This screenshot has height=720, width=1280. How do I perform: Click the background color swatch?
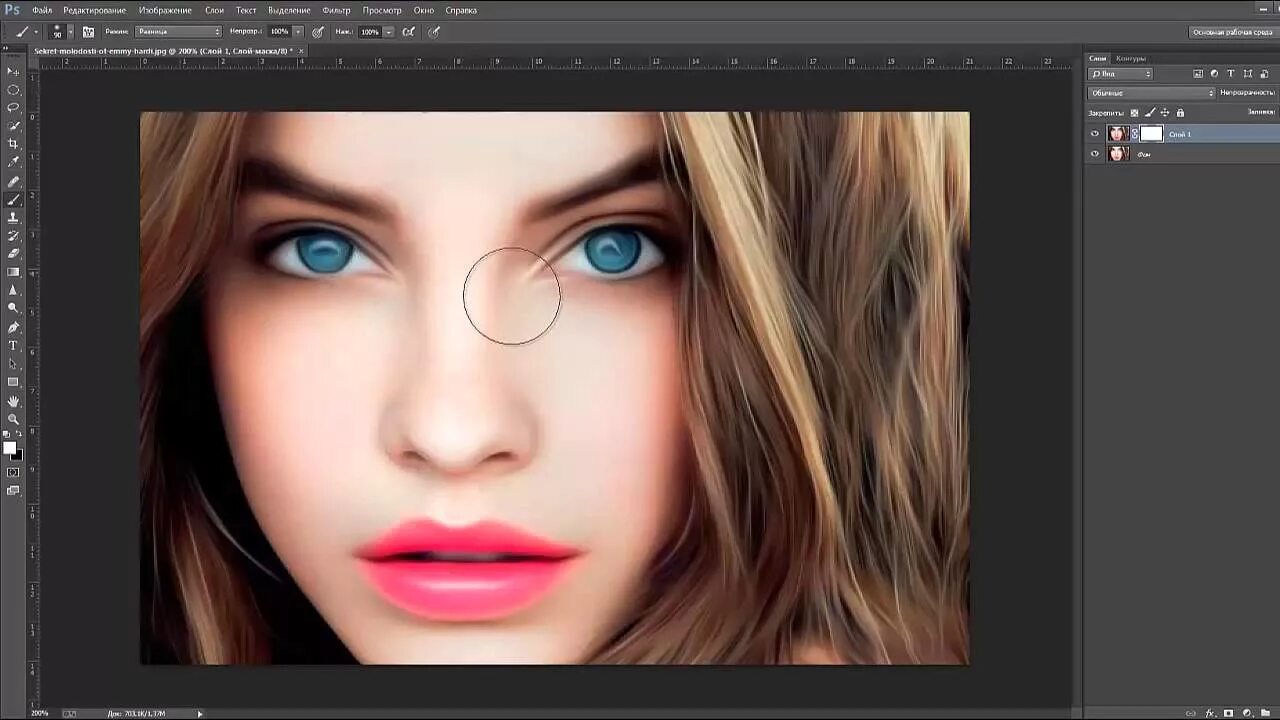point(17,455)
